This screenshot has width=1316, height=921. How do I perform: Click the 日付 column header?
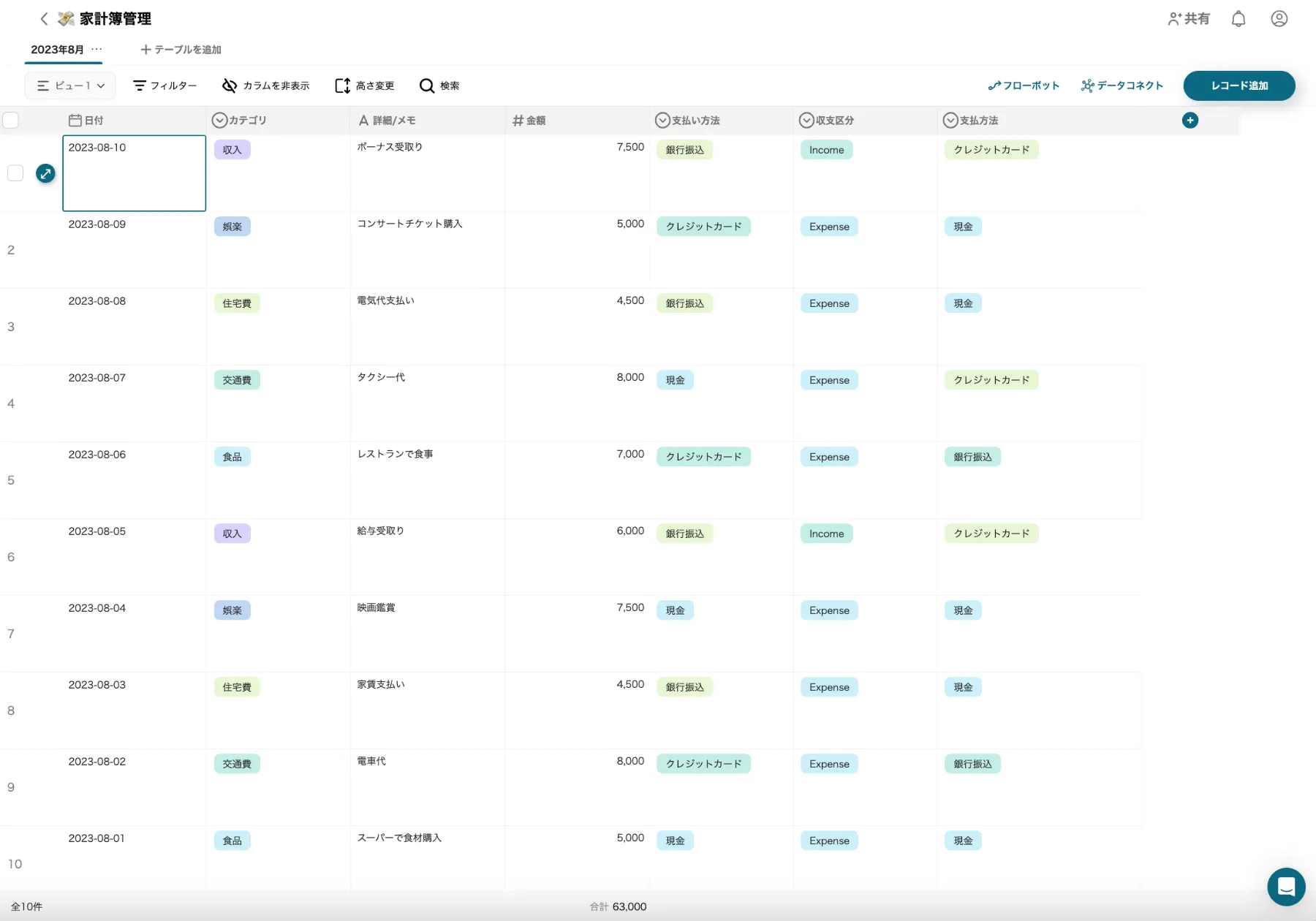(x=134, y=121)
